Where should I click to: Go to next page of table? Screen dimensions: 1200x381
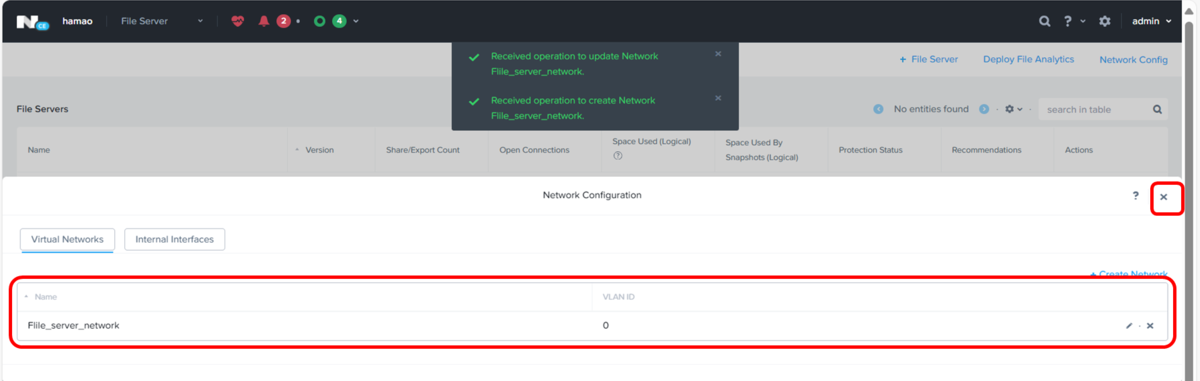coord(984,109)
